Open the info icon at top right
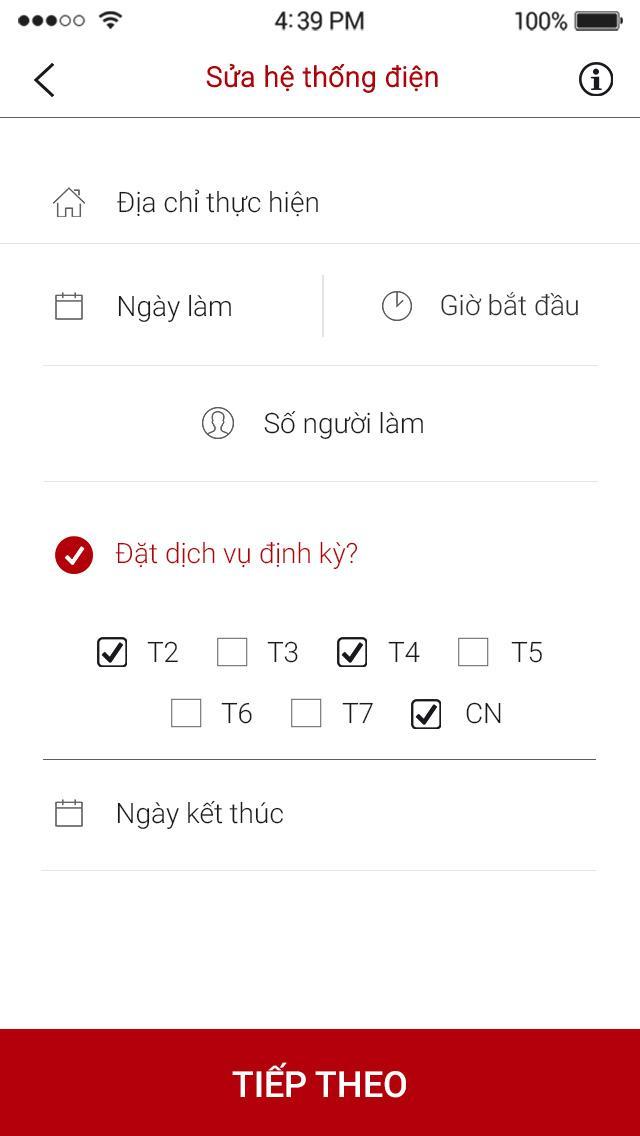 tap(595, 78)
